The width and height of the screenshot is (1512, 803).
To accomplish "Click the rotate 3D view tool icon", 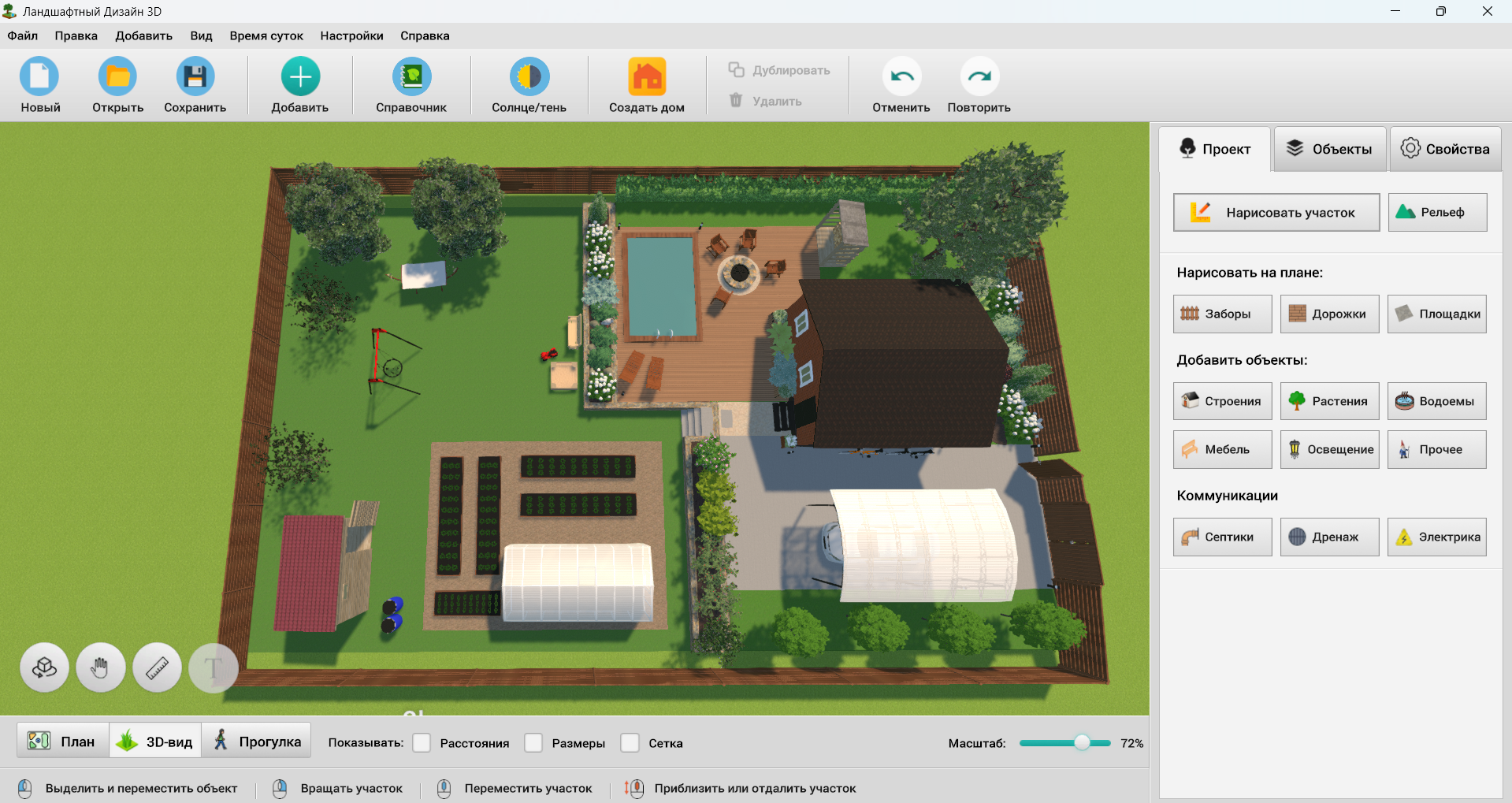I will pos(44,668).
